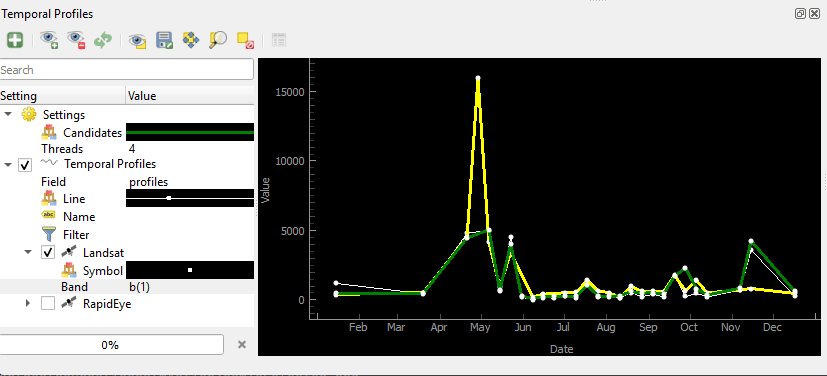Click the Field value profiles
This screenshot has width=827, height=376.
(x=149, y=182)
